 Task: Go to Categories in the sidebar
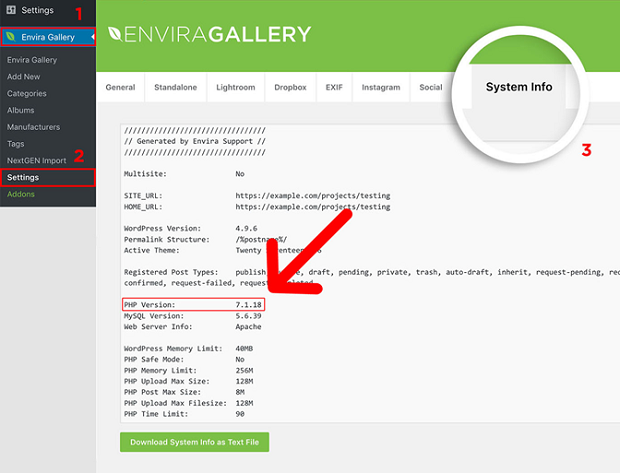pyautogui.click(x=26, y=93)
